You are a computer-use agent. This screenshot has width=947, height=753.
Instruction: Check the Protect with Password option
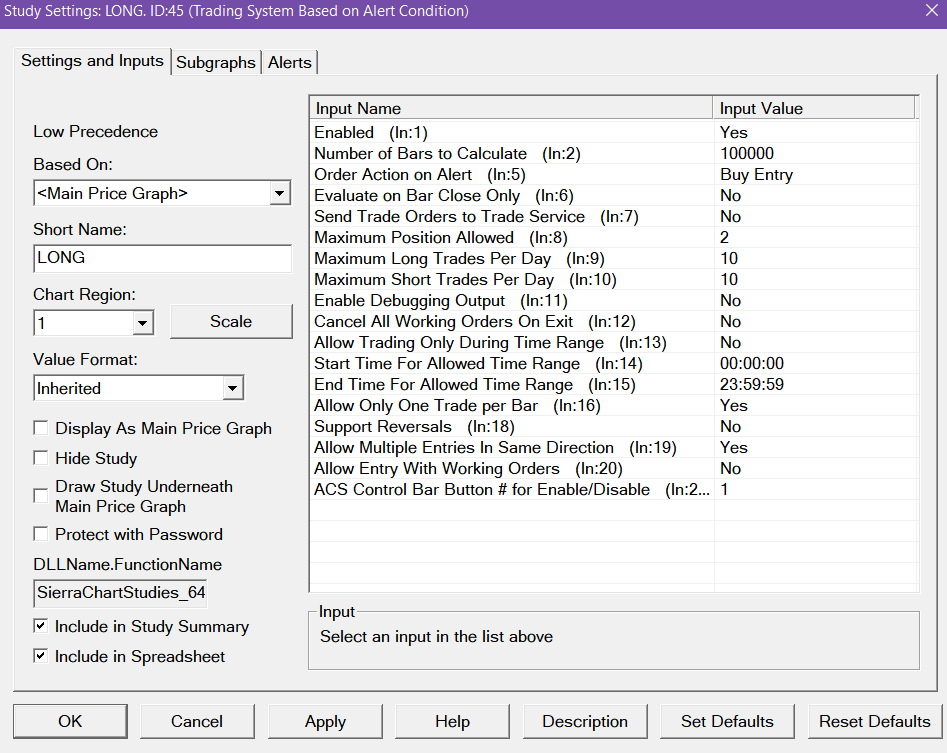[x=41, y=534]
